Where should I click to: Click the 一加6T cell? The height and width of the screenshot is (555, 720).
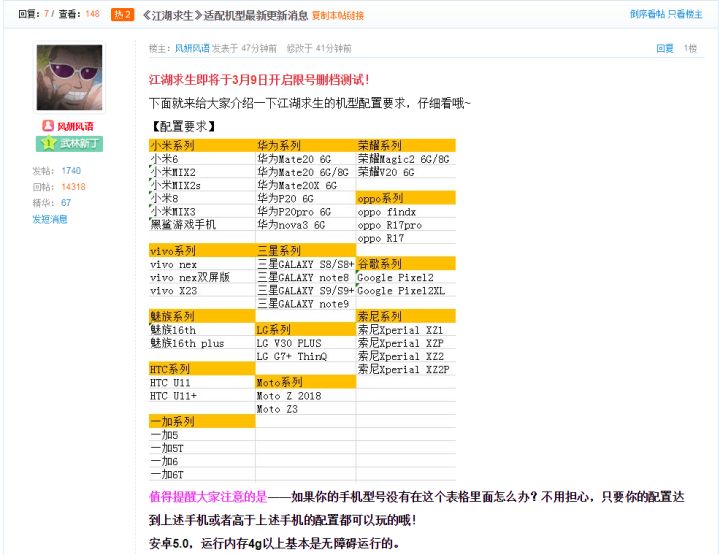tap(202, 474)
